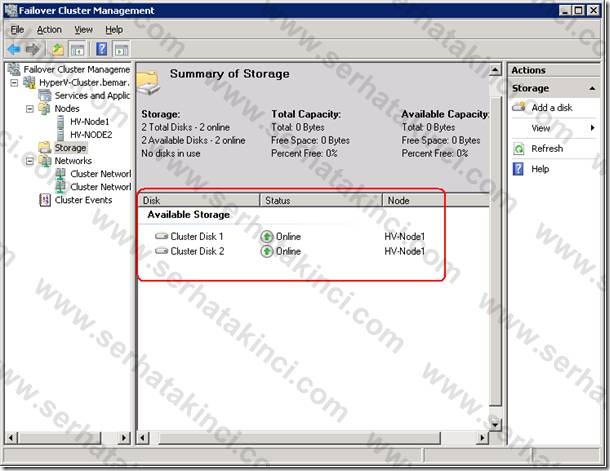
Task: Collapse the Nodes tree branch
Action: point(30,109)
